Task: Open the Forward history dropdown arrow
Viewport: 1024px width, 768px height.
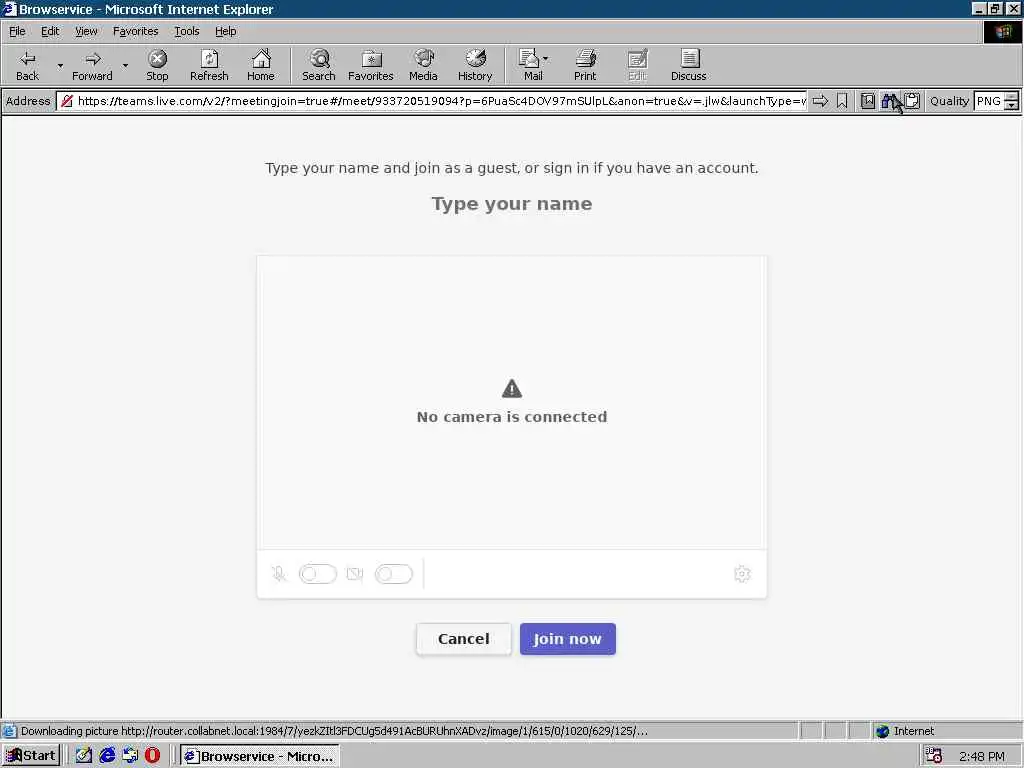Action: coord(125,65)
